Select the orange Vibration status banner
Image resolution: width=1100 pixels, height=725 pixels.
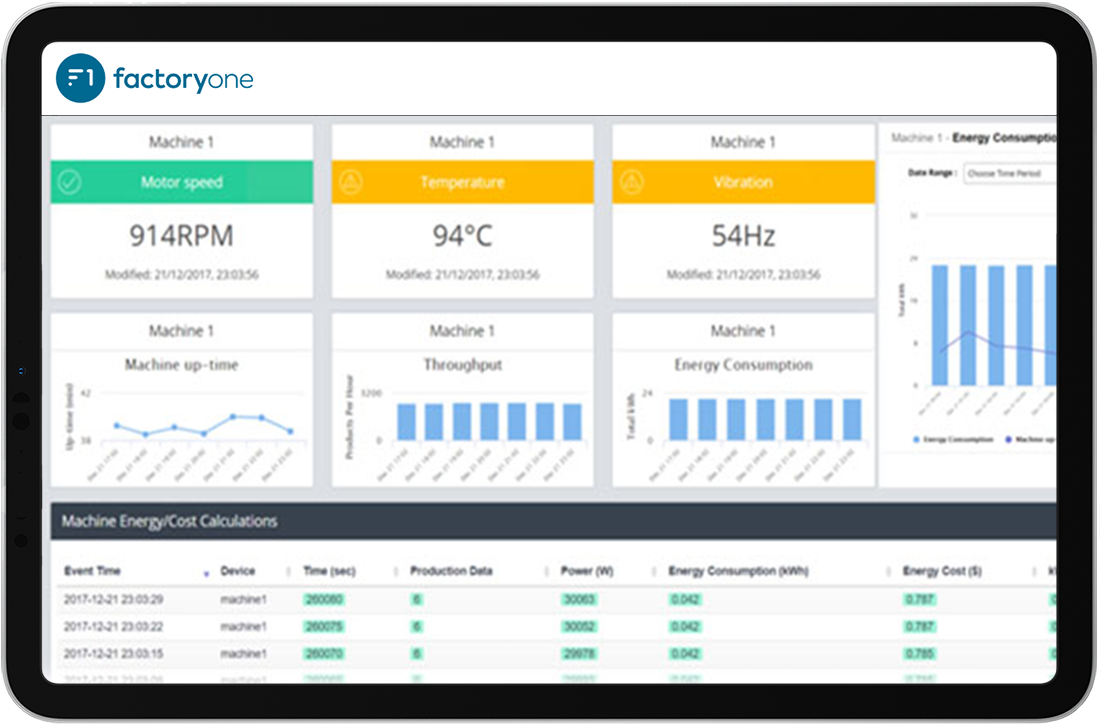pos(744,182)
